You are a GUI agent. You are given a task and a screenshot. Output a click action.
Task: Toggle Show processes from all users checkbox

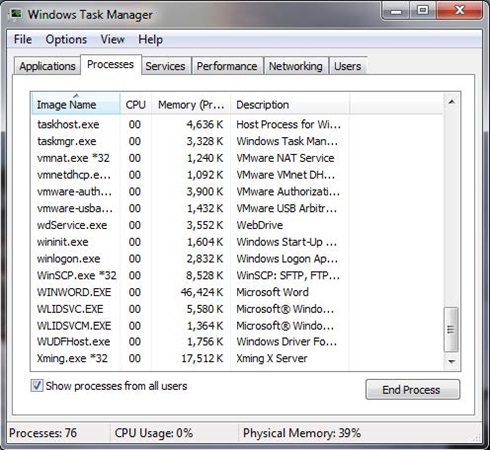coord(37,386)
